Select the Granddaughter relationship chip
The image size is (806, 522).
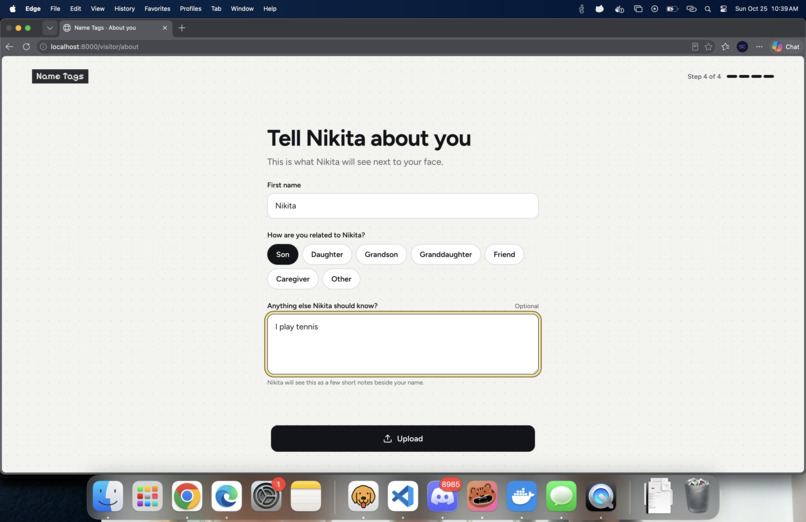pos(446,254)
